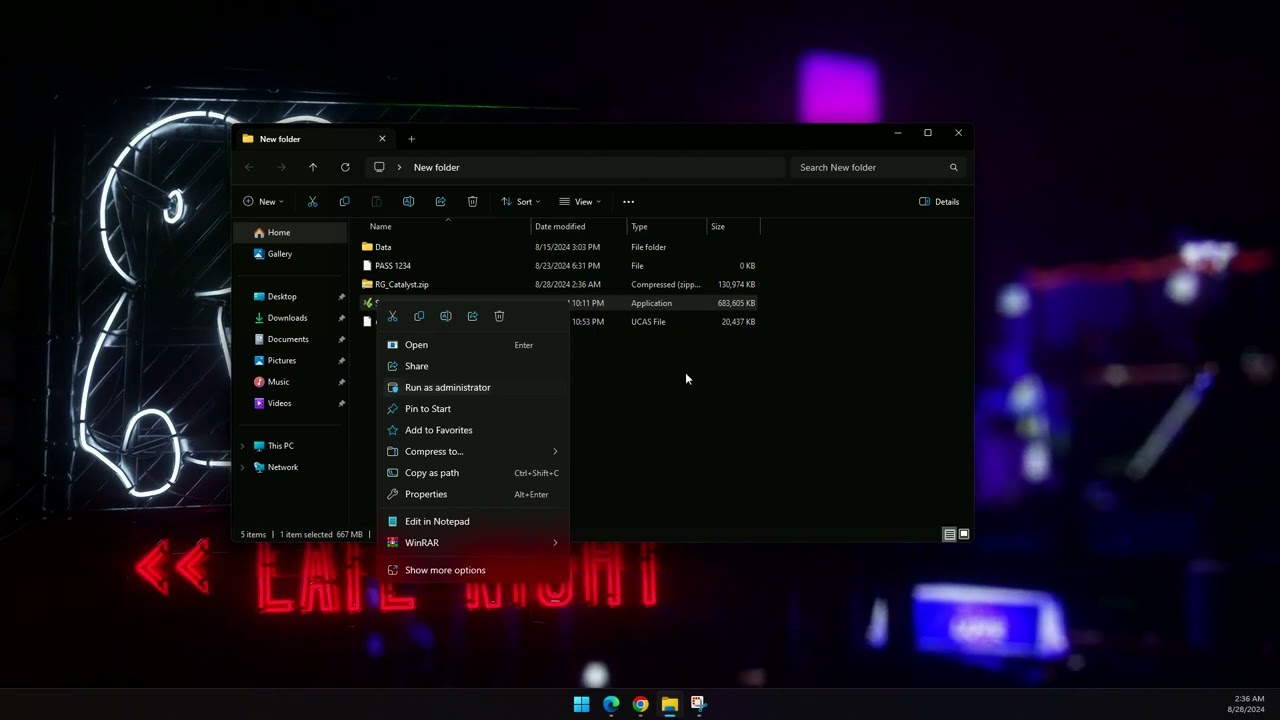Screen dimensions: 1280x720
Task: Open Downloads in the sidebar
Action: pyautogui.click(x=290, y=318)
